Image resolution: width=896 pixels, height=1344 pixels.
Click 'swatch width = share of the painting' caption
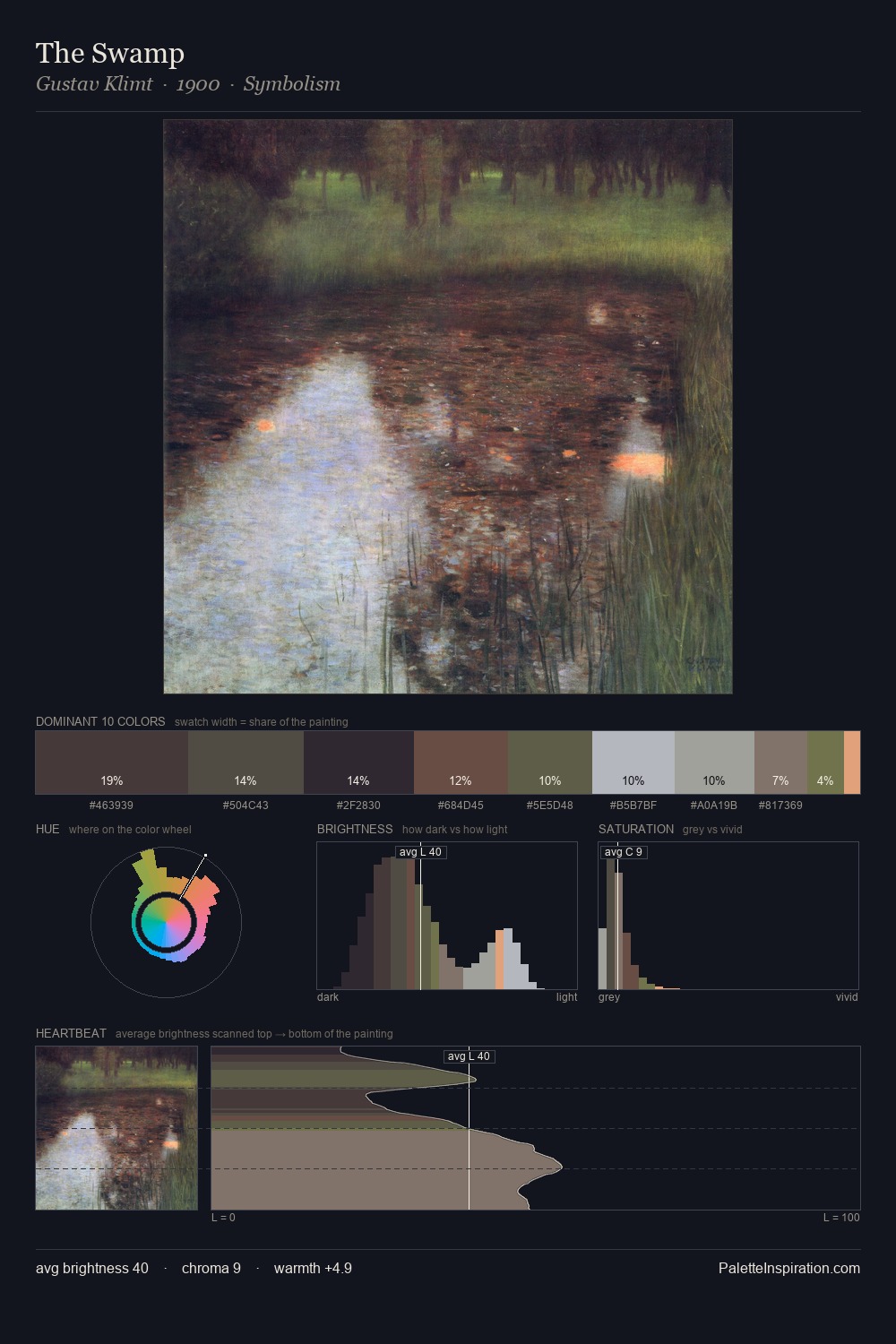(262, 722)
